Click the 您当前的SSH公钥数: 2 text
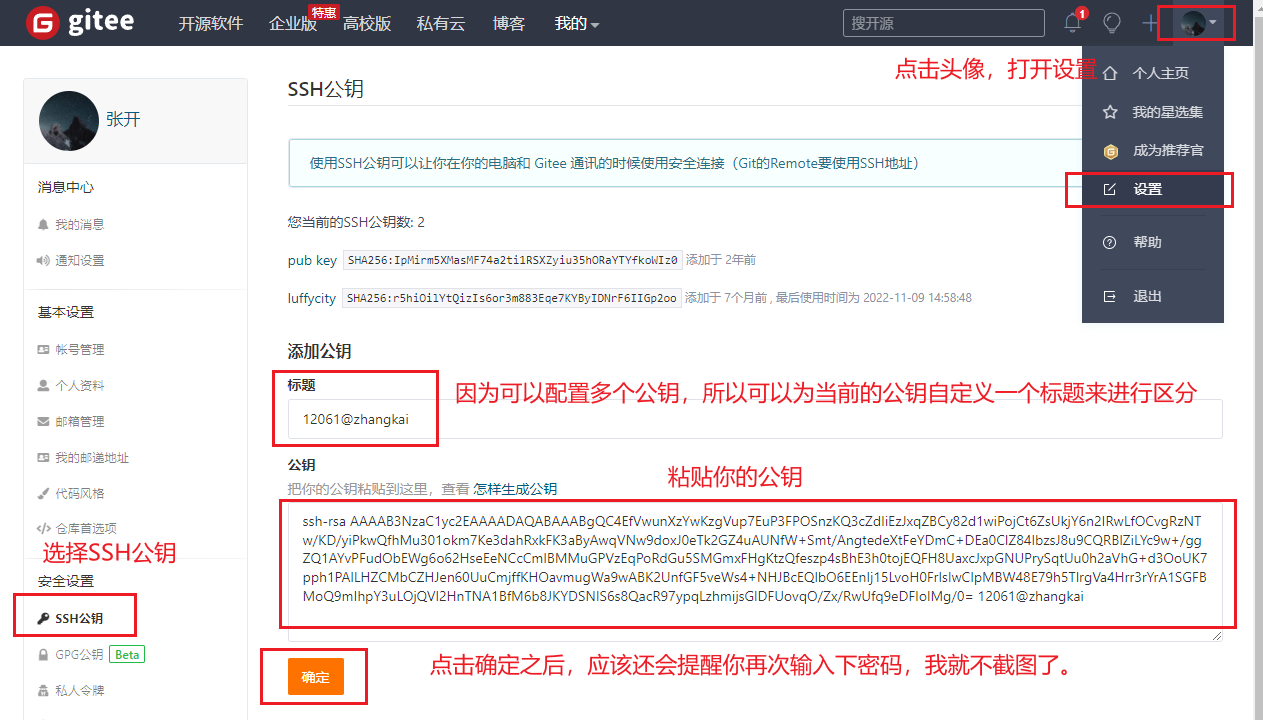 pos(356,222)
